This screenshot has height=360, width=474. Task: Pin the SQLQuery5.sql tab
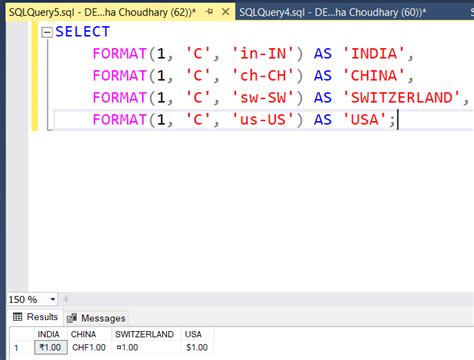click(x=209, y=12)
